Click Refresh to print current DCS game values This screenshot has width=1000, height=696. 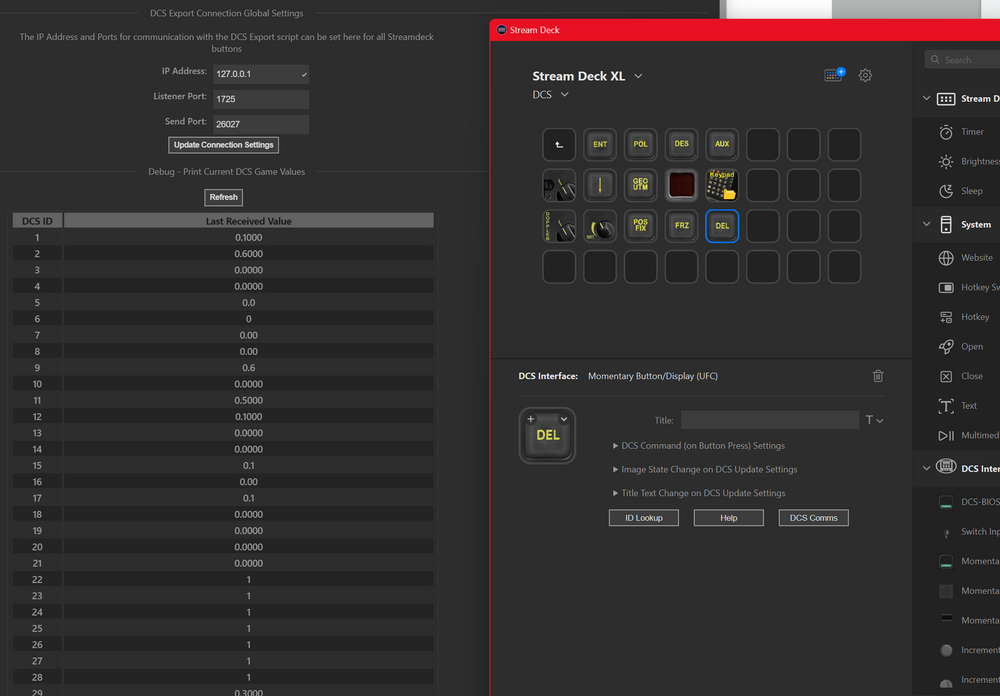click(x=223, y=197)
